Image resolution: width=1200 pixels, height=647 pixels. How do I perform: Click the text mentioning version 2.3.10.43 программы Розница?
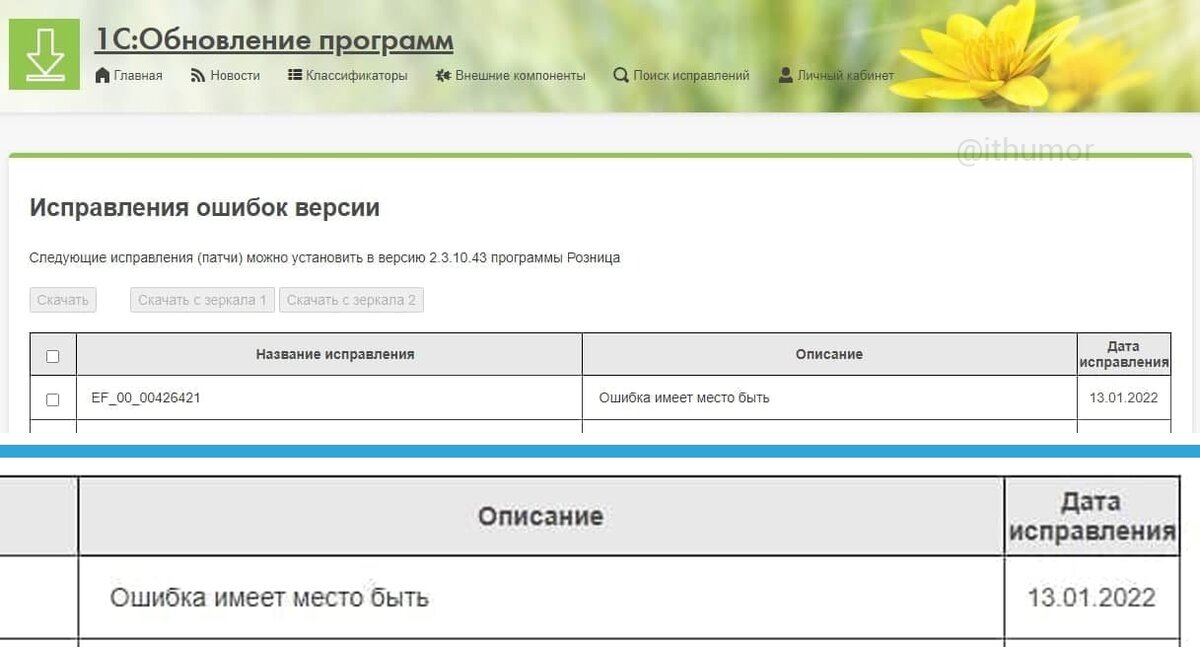pyautogui.click(x=325, y=258)
